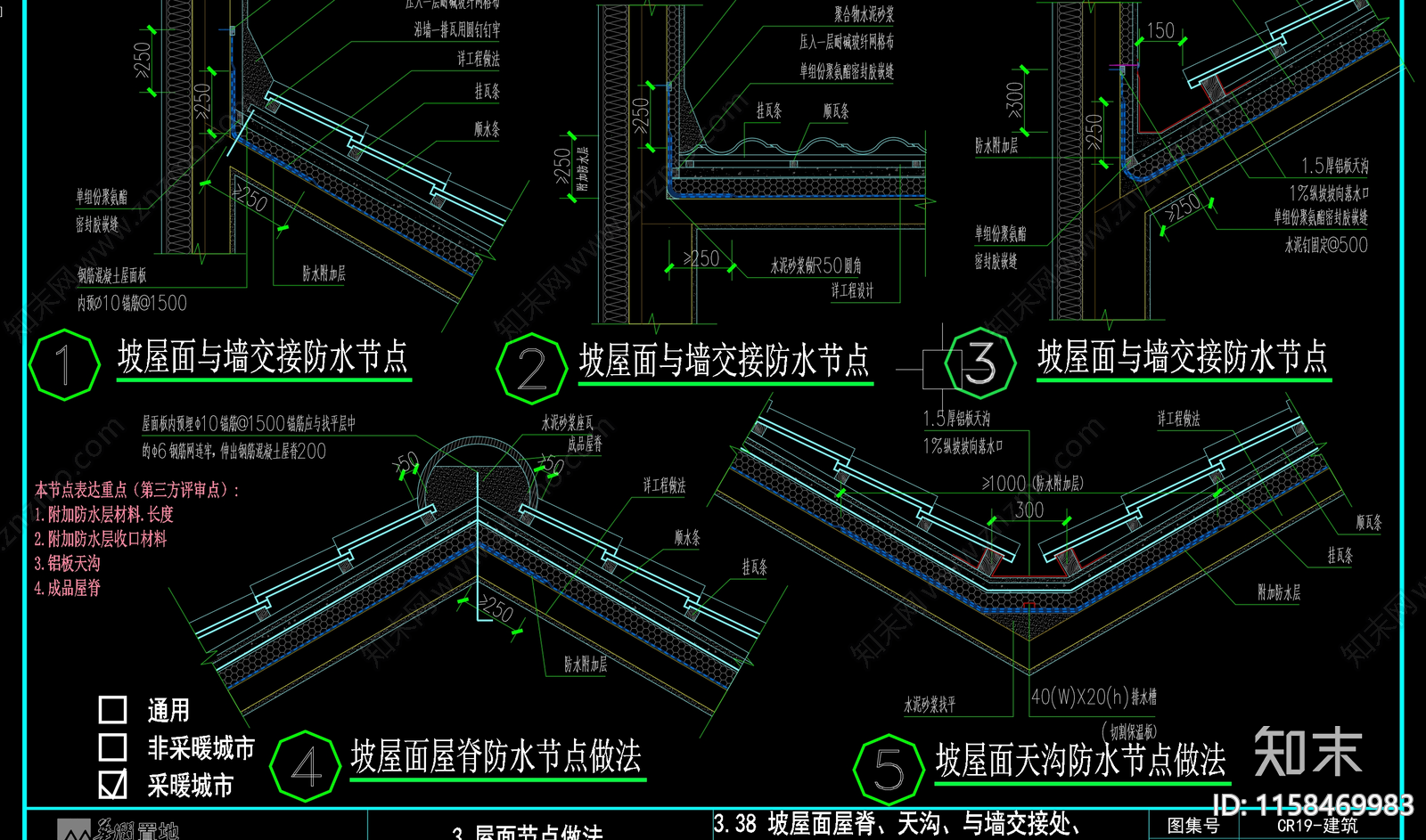The image size is (1426, 840).
Task: Select hexagon detail marker number 3
Action: pos(980,363)
